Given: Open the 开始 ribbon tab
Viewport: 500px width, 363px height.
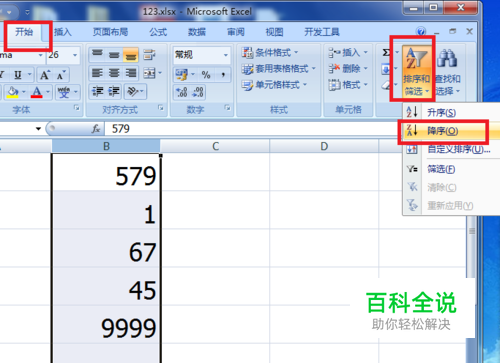Looking at the screenshot, I should pos(24,32).
